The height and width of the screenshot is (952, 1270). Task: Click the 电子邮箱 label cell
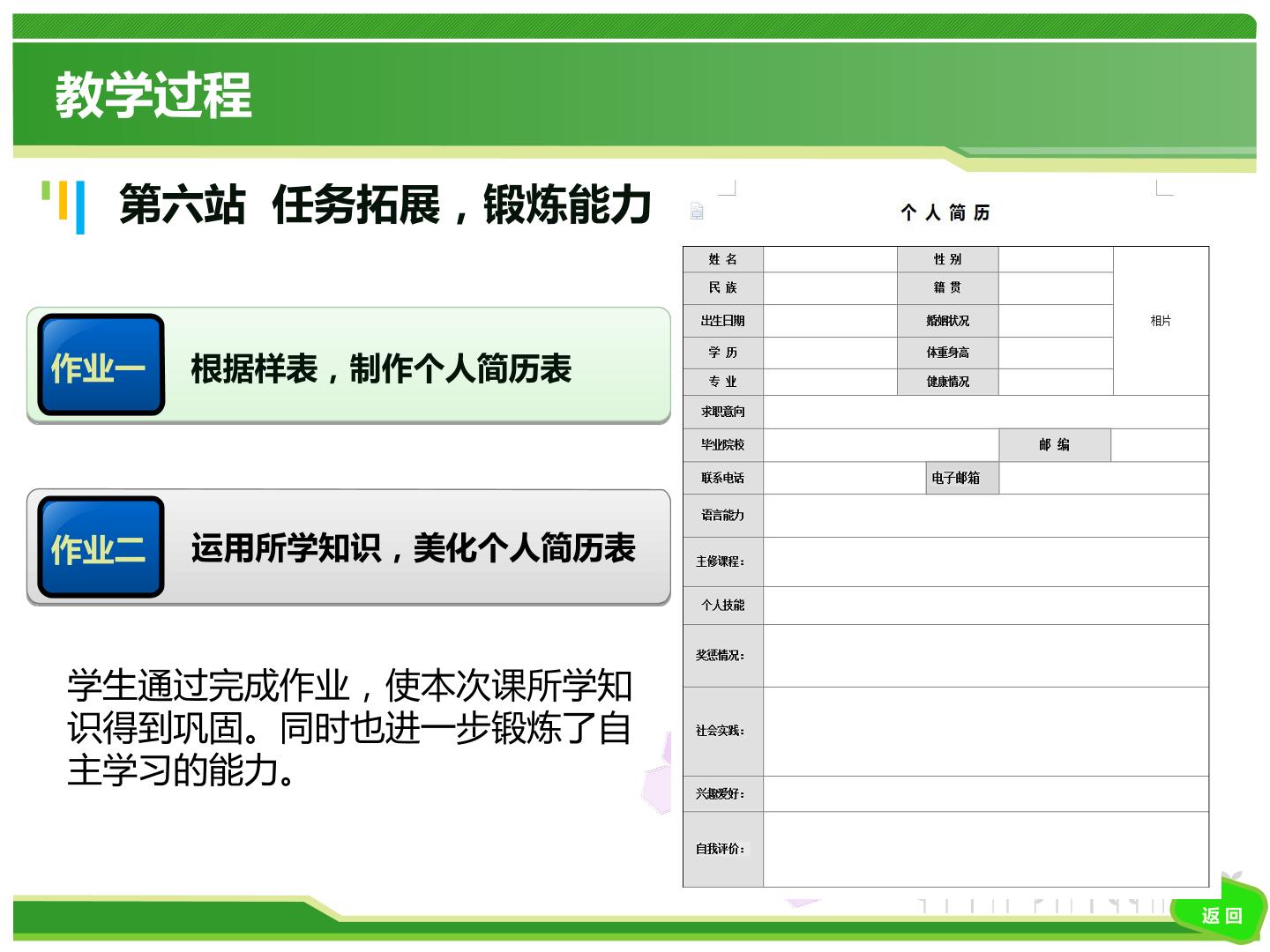(962, 478)
